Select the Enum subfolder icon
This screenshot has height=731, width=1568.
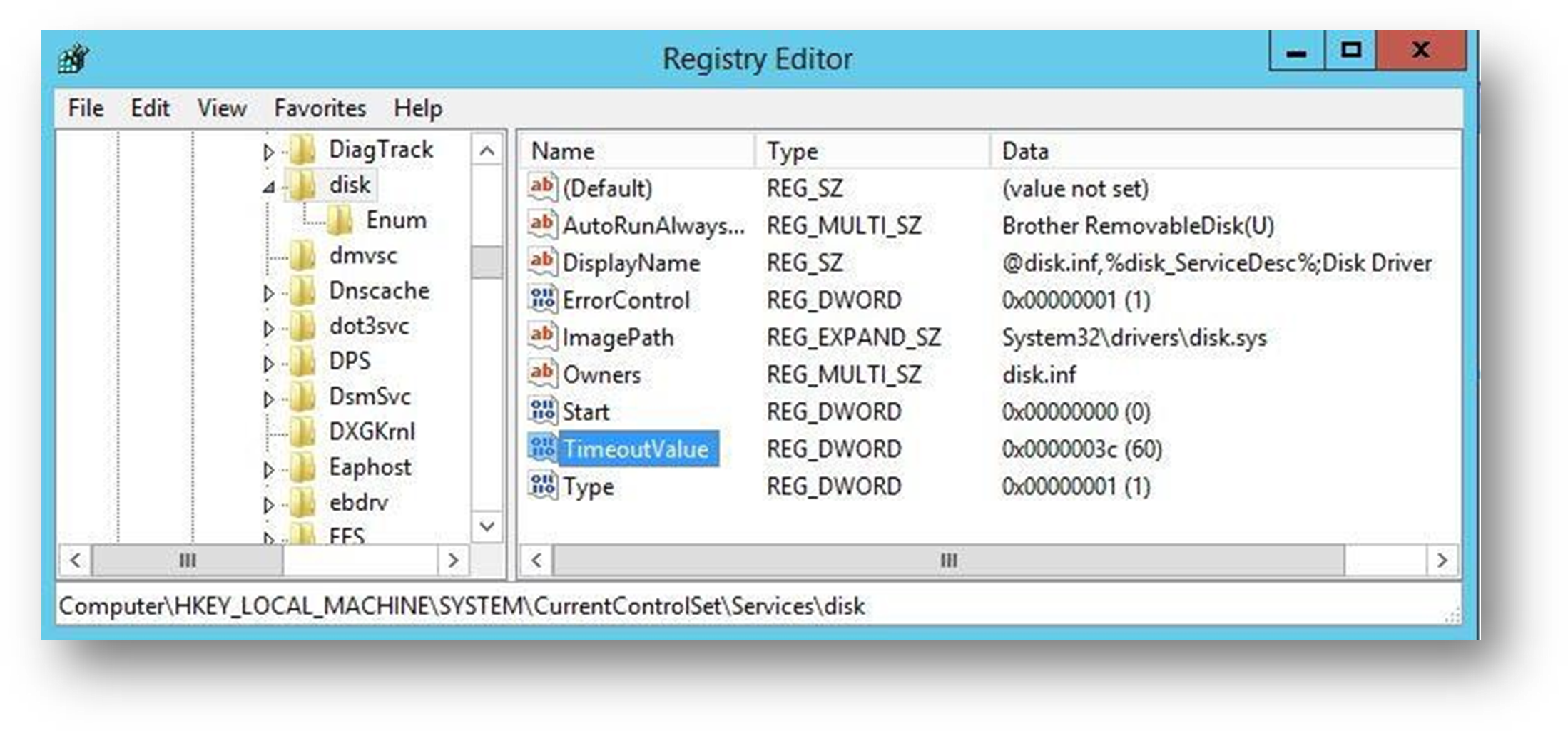[340, 220]
